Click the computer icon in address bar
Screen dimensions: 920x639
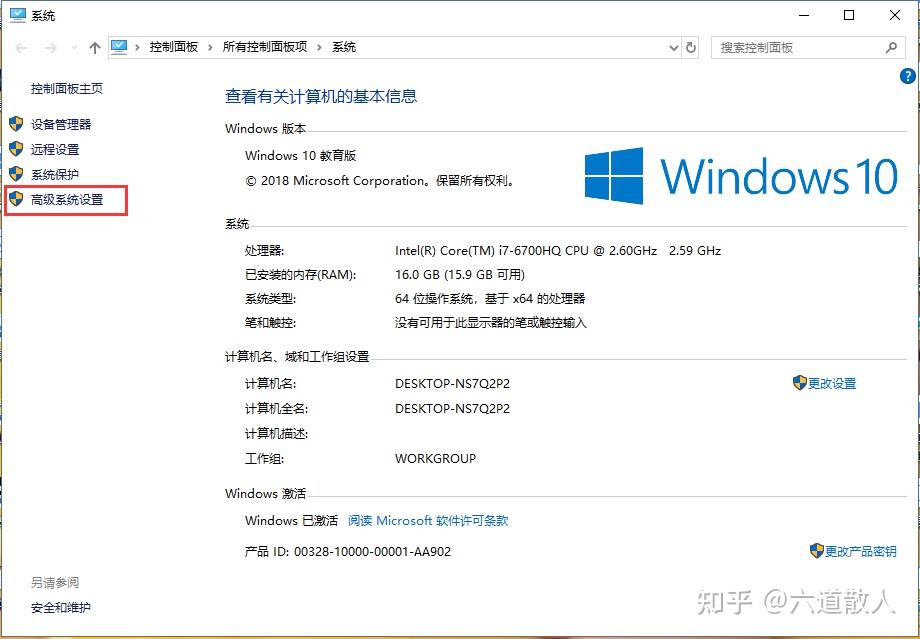click(119, 47)
